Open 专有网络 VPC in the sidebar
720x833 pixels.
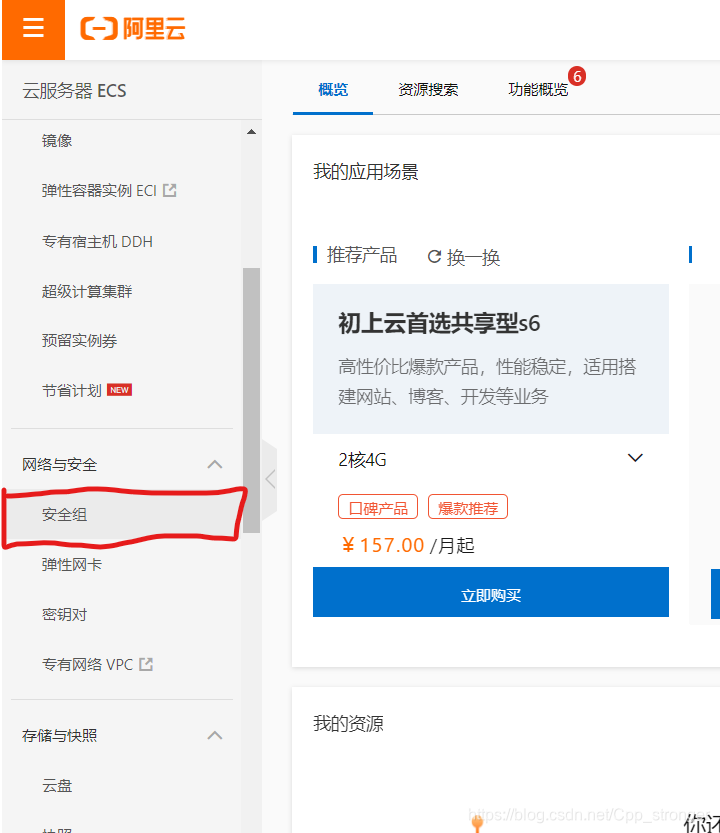click(88, 664)
